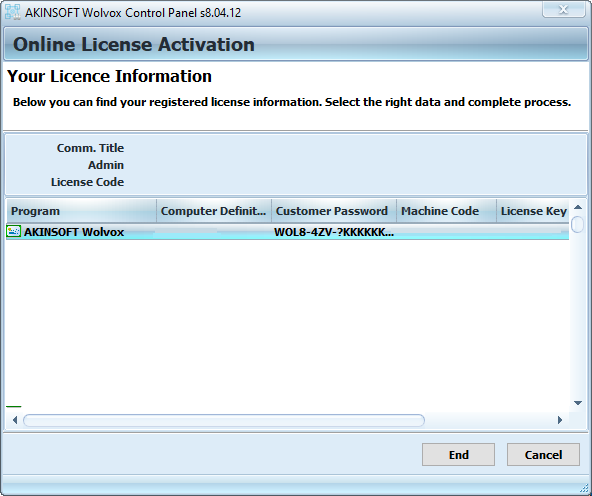592x496 pixels.
Task: Sort by Computer Definition column header
Action: (x=214, y=211)
